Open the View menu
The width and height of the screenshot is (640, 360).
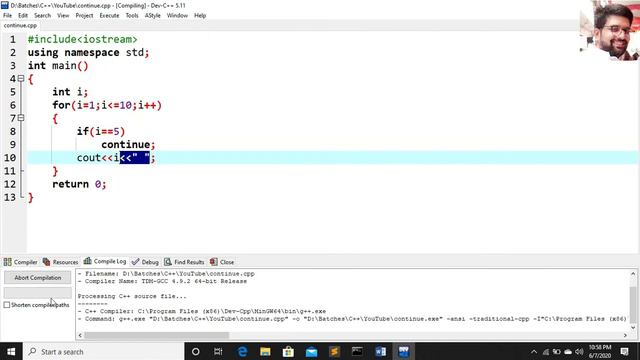point(63,16)
